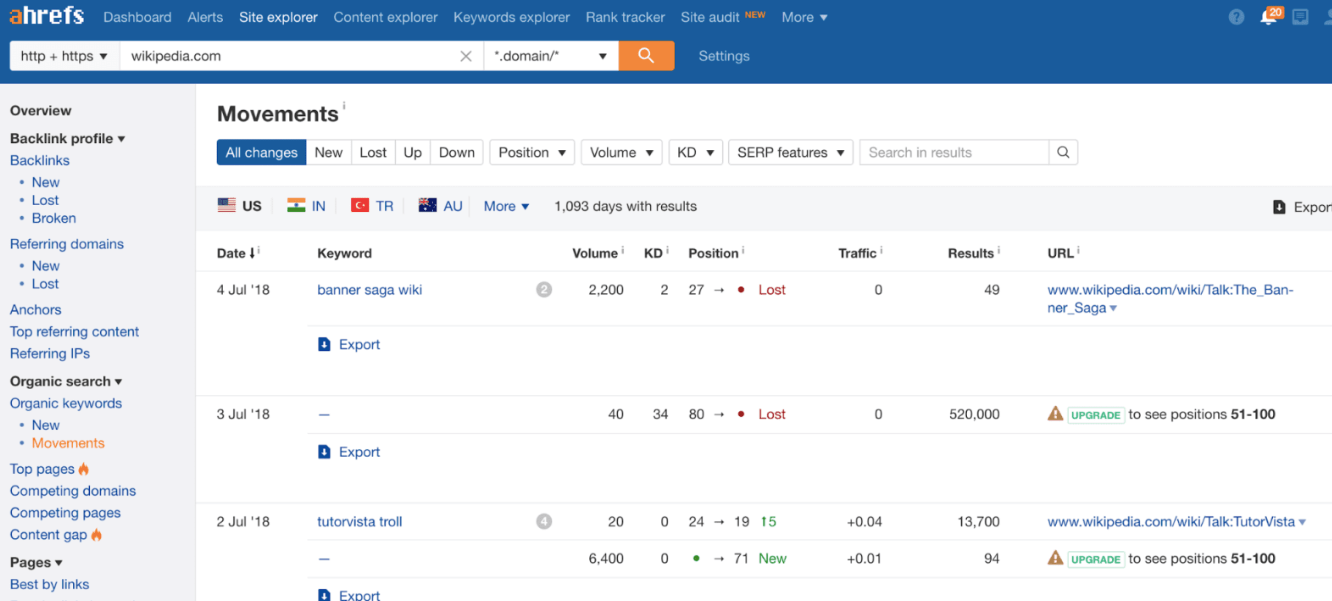Collapse the Pages section

(36, 562)
